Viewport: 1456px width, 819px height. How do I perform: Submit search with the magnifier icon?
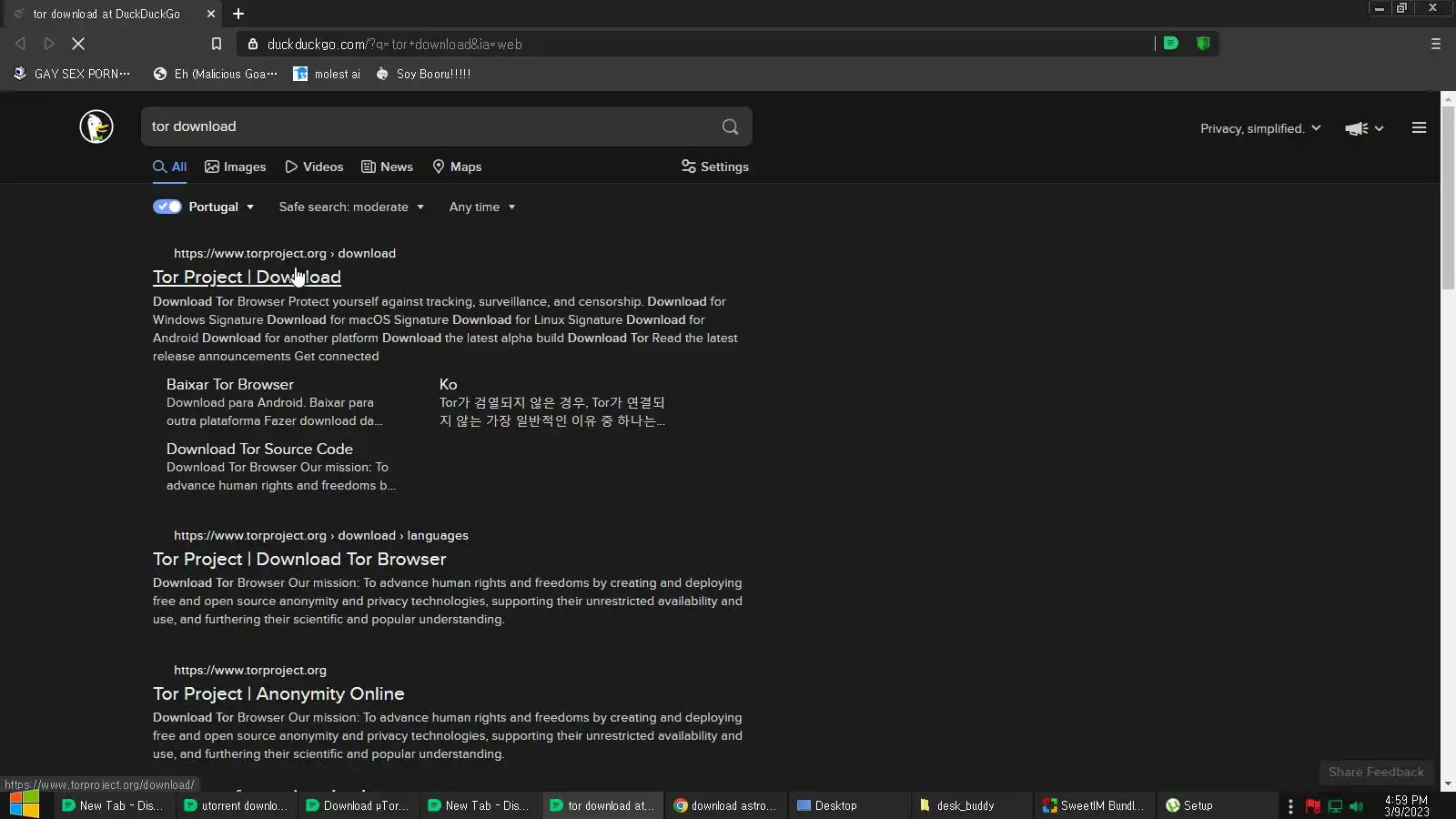pyautogui.click(x=730, y=127)
